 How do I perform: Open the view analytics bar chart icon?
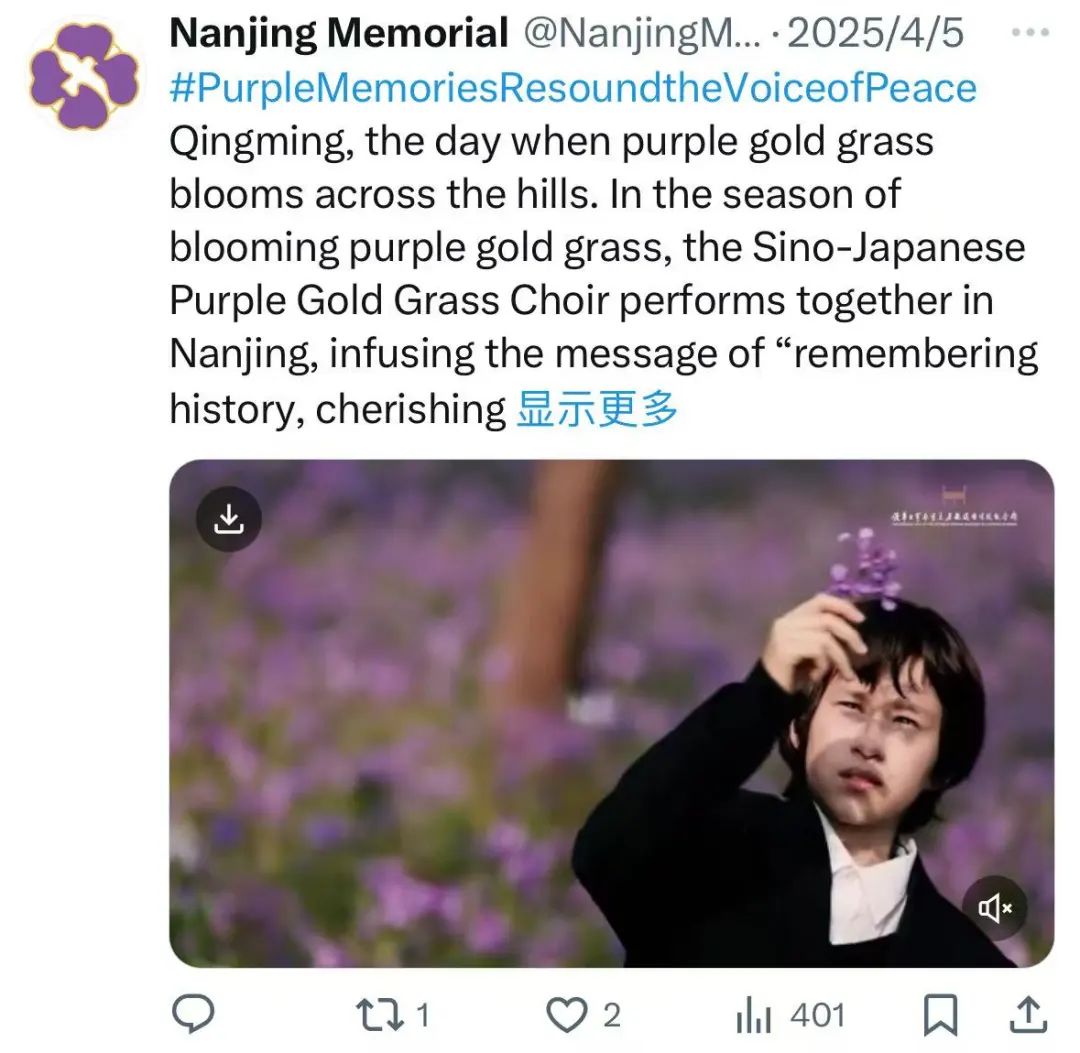(755, 1016)
